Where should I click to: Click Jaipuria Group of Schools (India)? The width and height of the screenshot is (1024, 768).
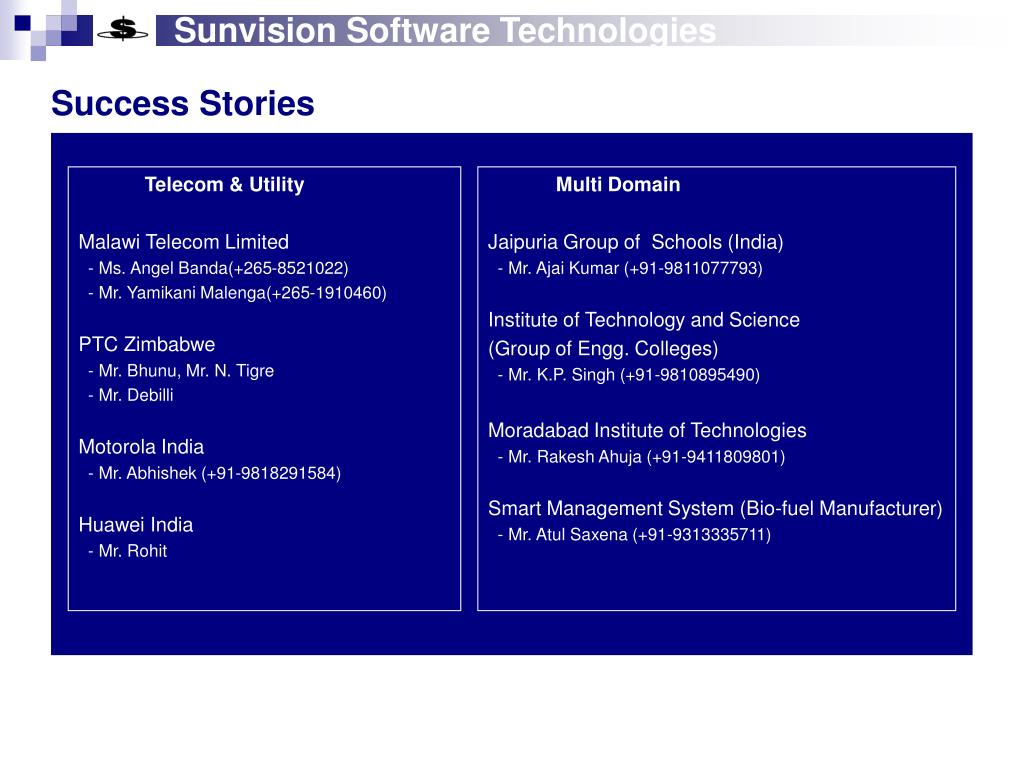tap(635, 242)
